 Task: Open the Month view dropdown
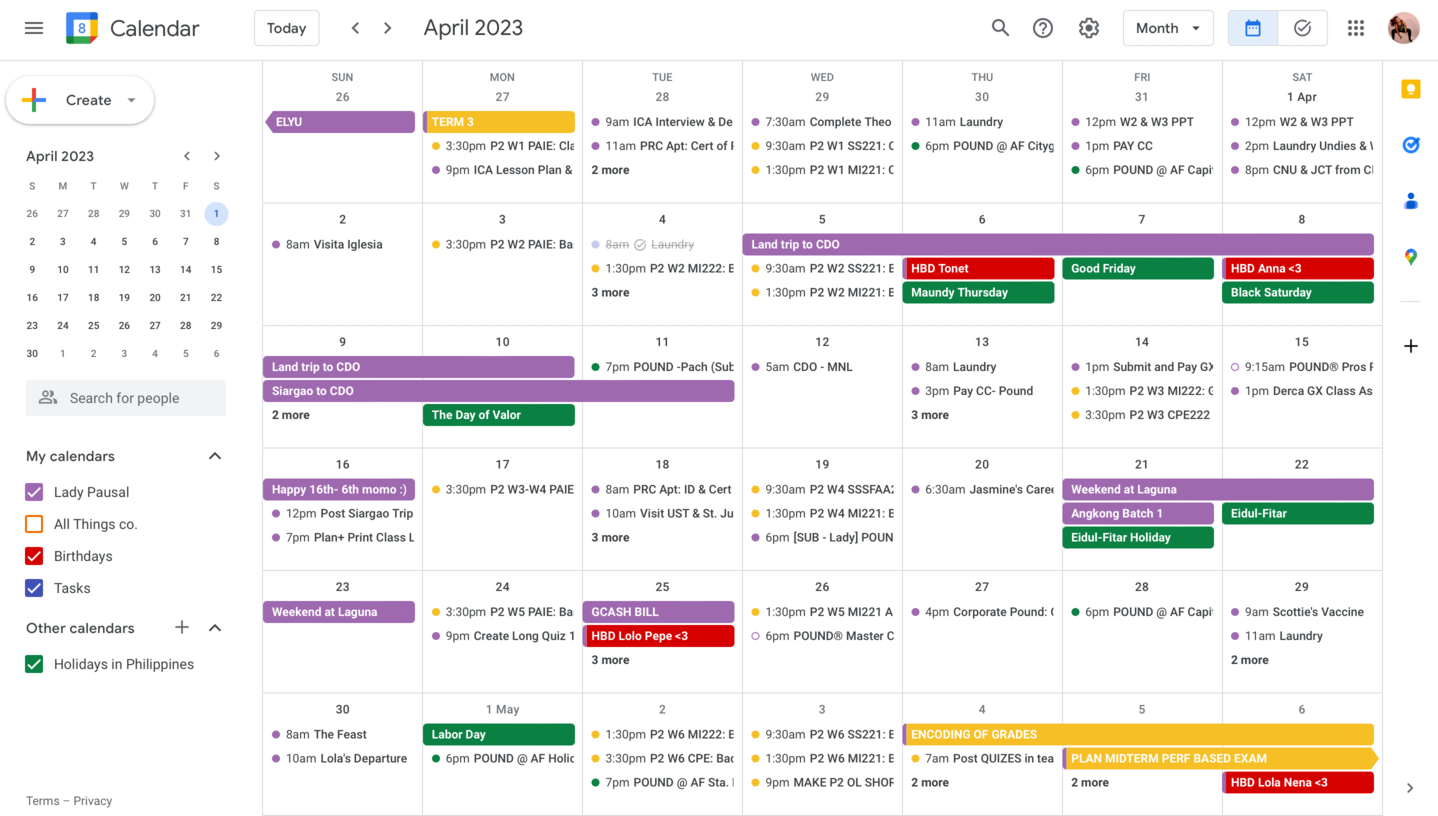[x=1168, y=28]
